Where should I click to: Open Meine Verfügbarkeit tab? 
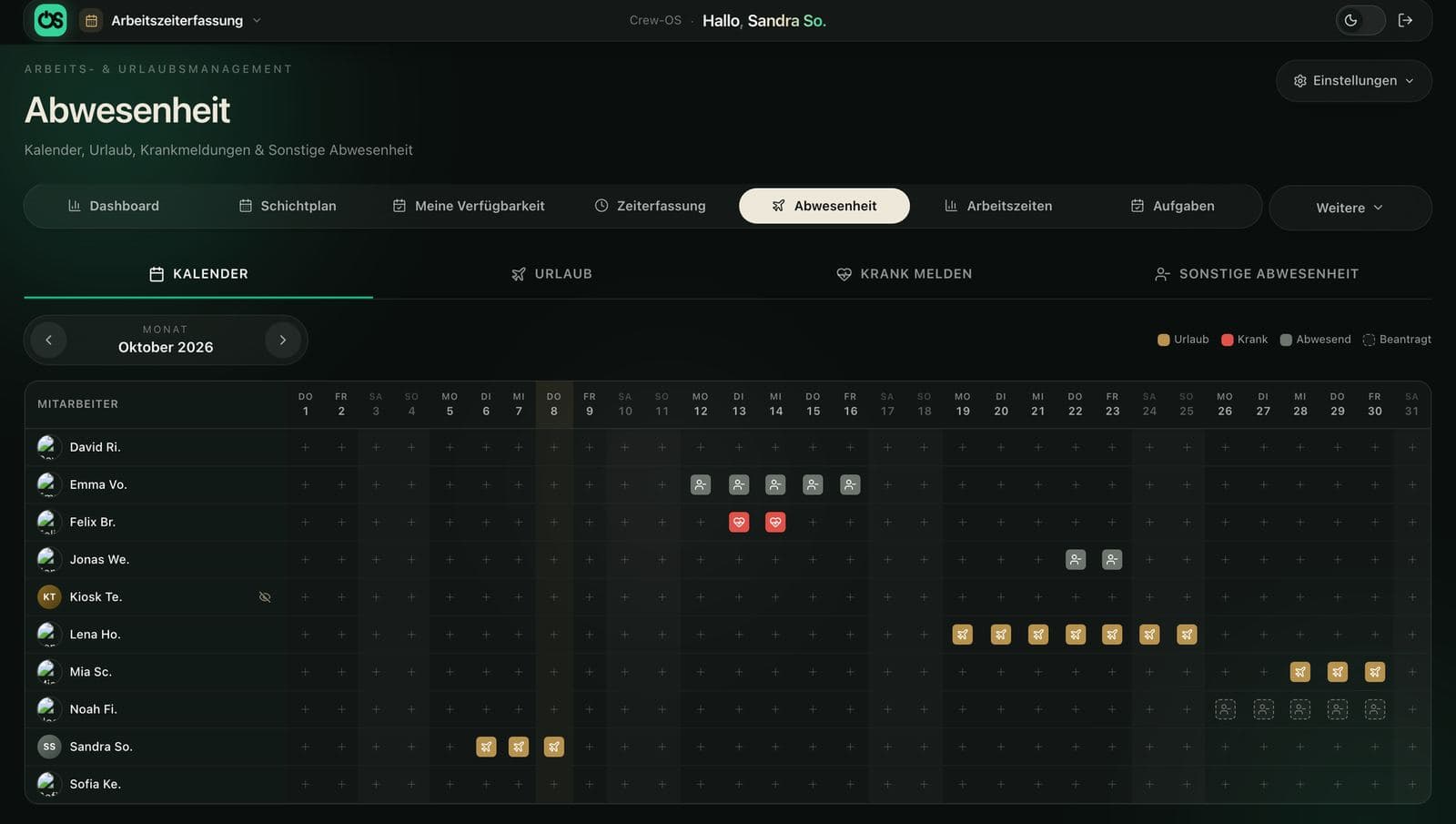469,206
